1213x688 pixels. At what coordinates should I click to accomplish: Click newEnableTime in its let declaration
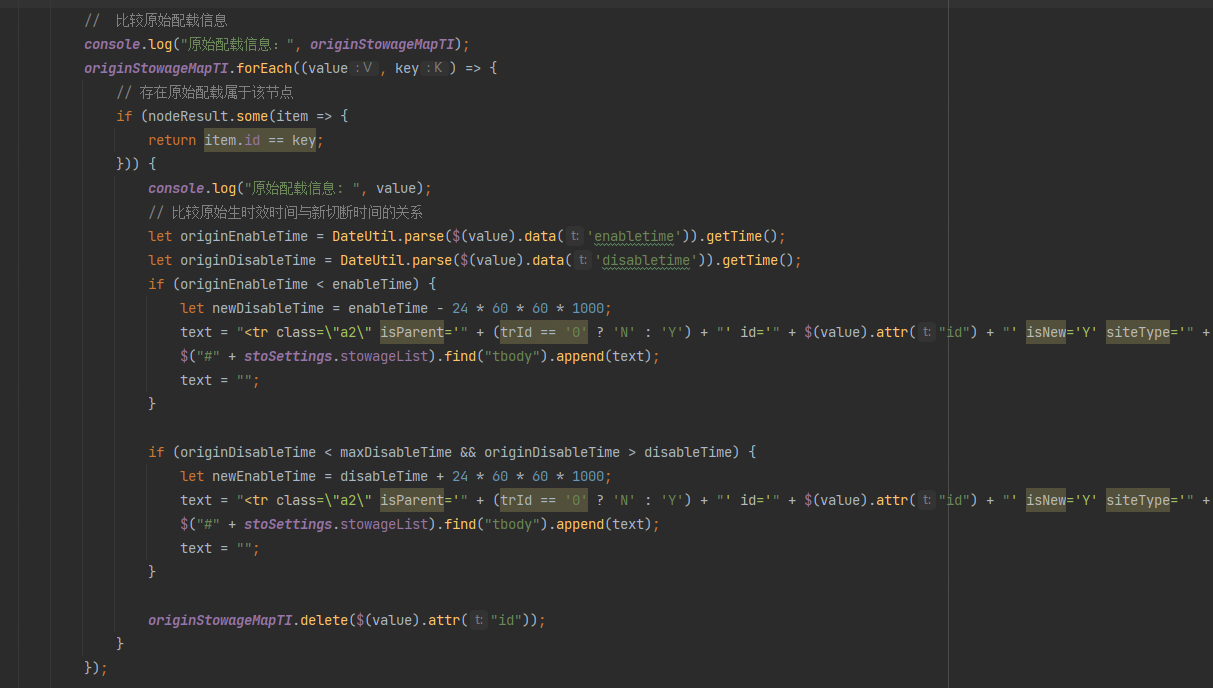264,476
